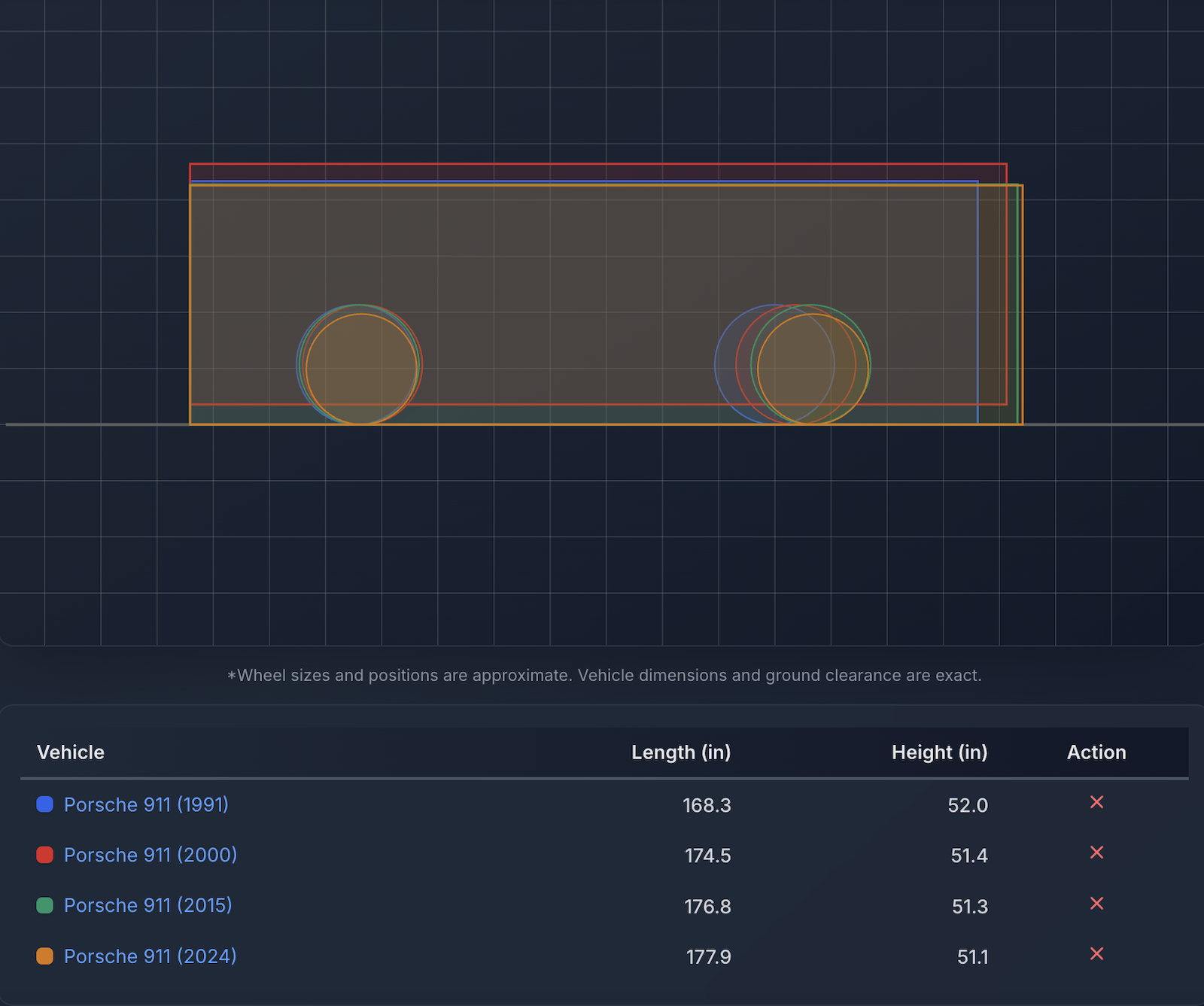Open the Porsche 911 (1991) link

pyautogui.click(x=146, y=804)
